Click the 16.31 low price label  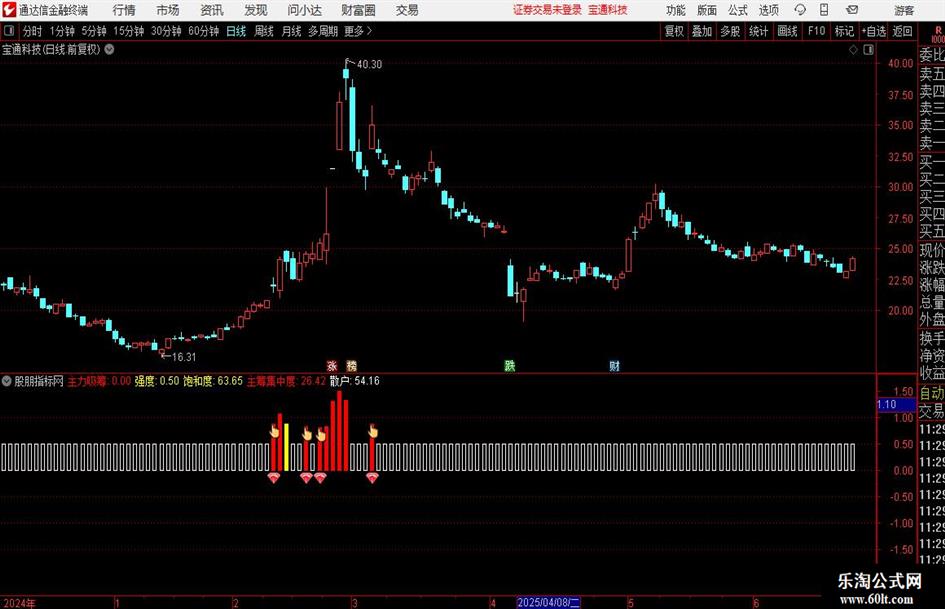(x=184, y=357)
